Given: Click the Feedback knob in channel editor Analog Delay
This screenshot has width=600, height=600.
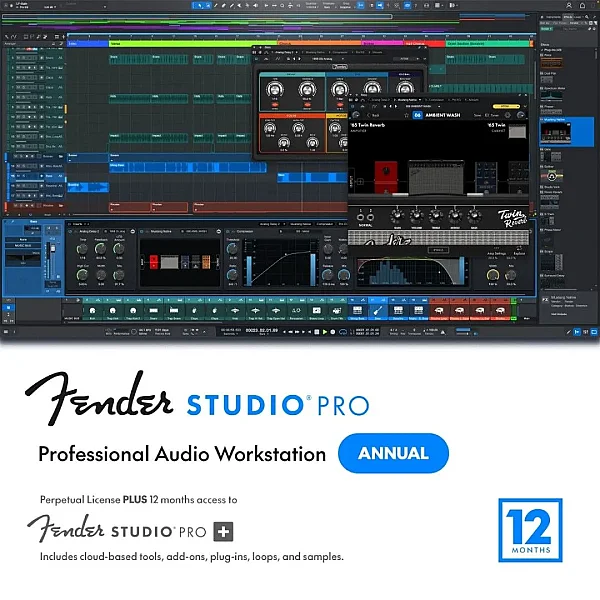Looking at the screenshot, I should tap(100, 249).
